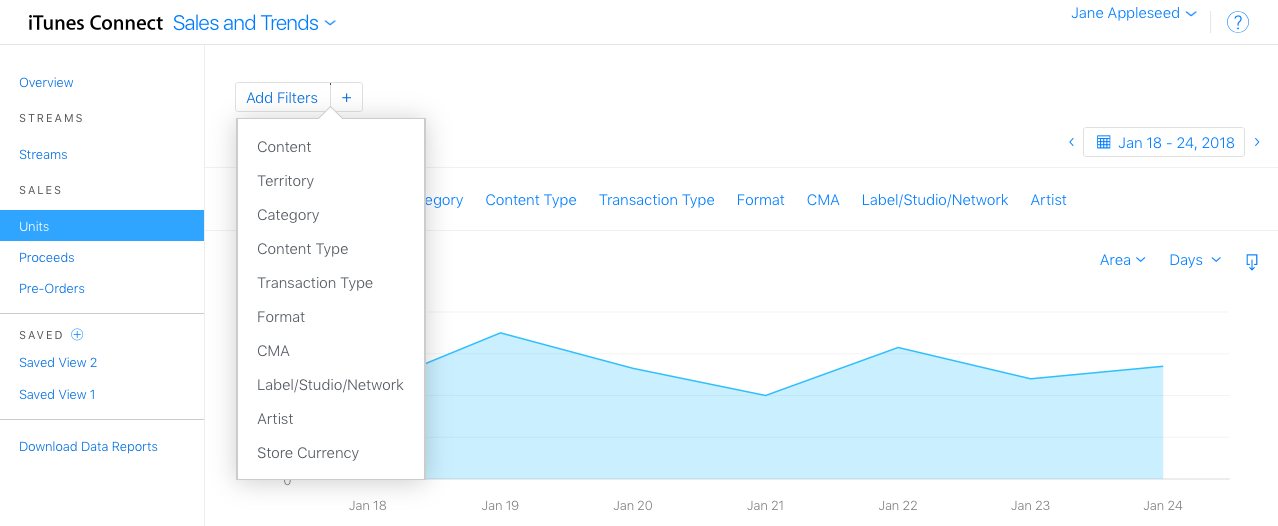Select Content Type filter menu option
This screenshot has width=1278, height=526.
click(x=302, y=249)
